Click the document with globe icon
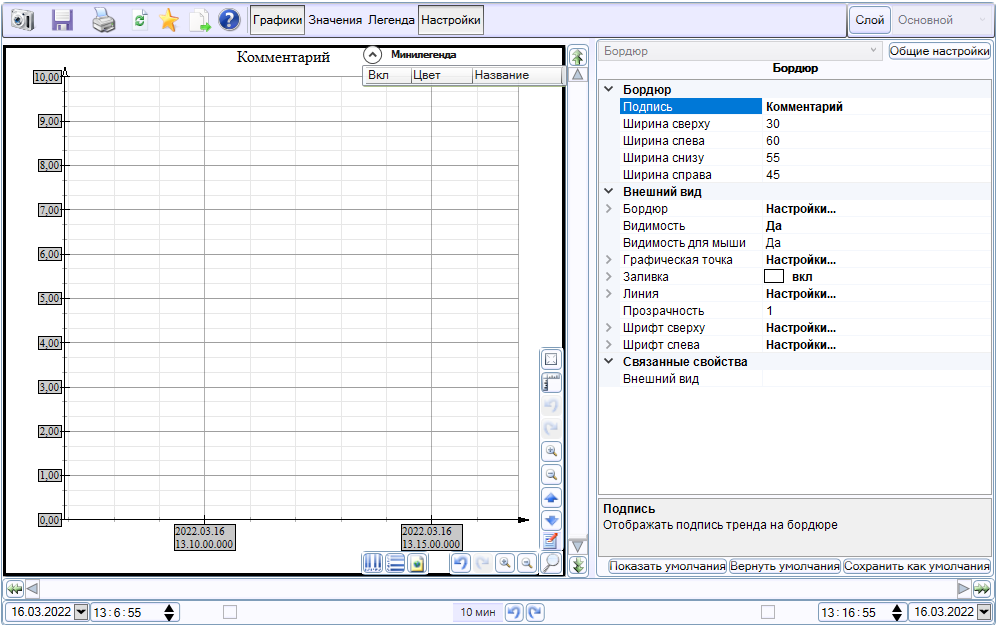This screenshot has width=996, height=625. click(417, 563)
